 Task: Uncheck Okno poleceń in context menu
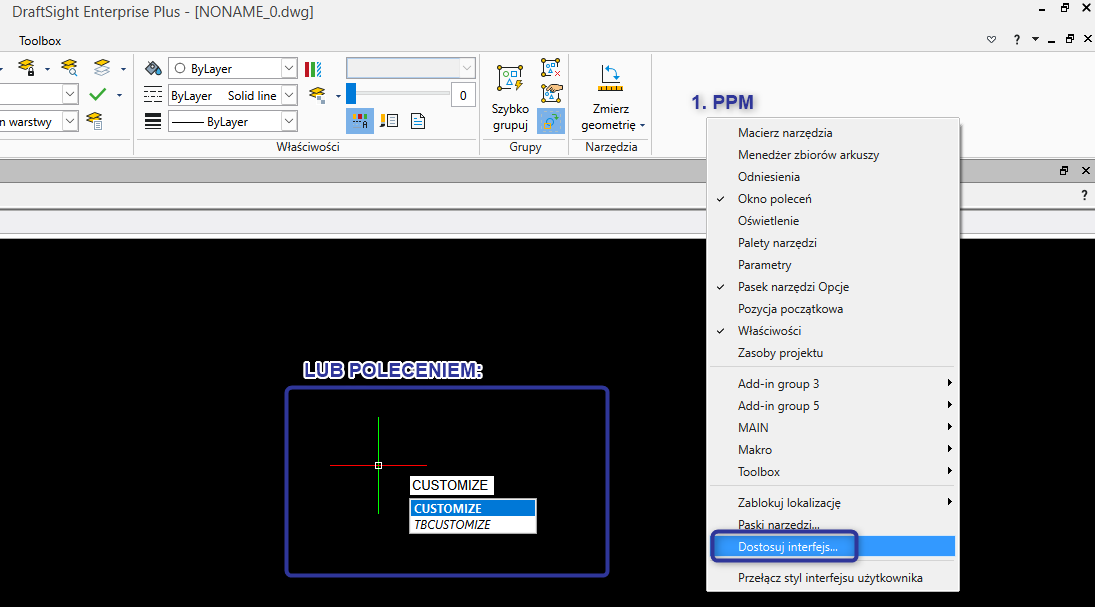pyautogui.click(x=774, y=199)
